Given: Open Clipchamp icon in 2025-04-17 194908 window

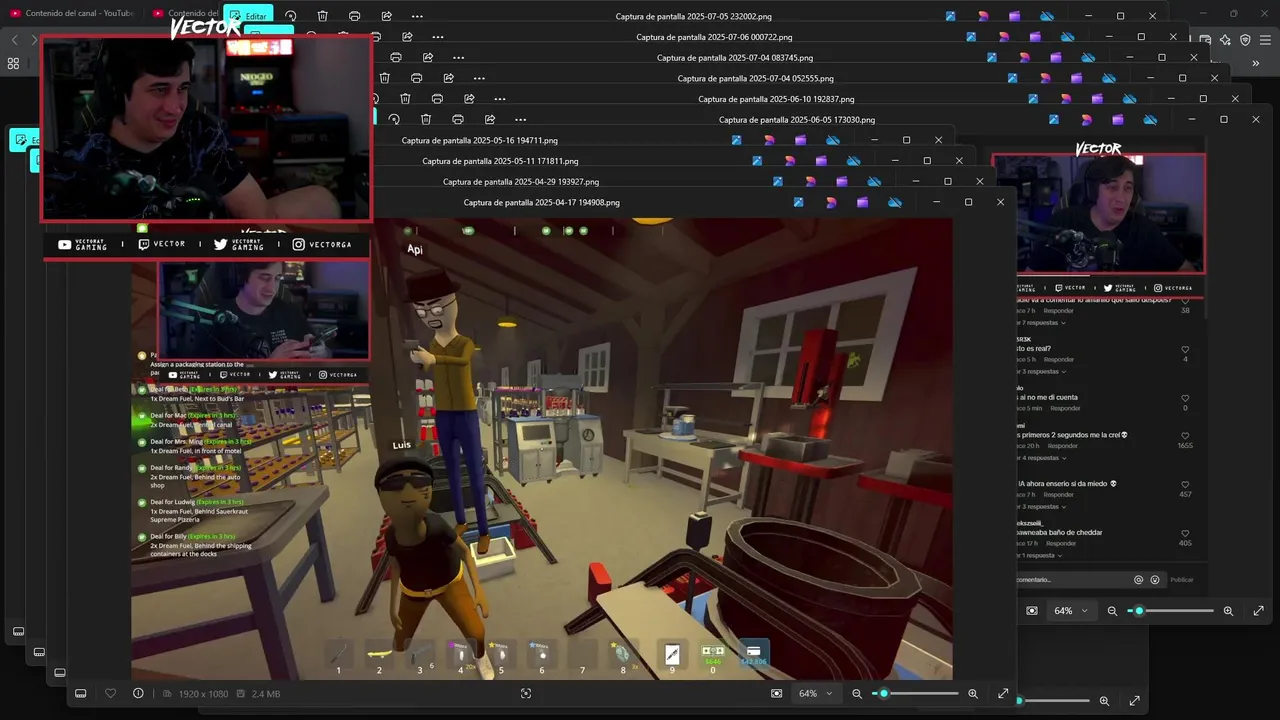Looking at the screenshot, I should (862, 202).
